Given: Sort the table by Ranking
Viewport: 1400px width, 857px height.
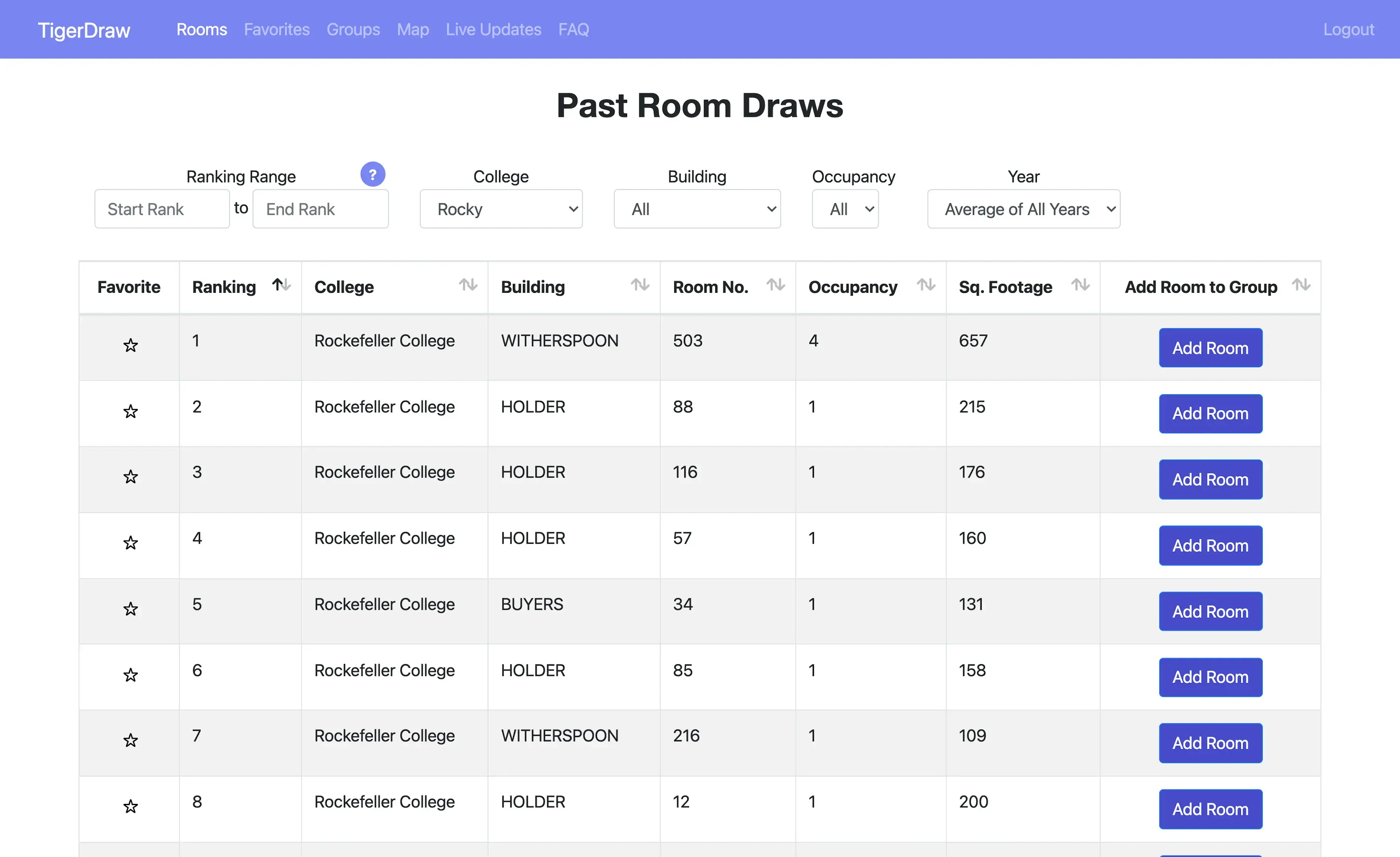Looking at the screenshot, I should [280, 286].
